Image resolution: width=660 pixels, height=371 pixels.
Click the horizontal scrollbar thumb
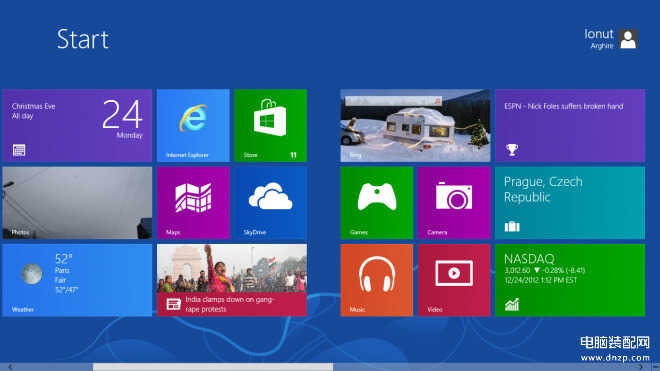[213, 367]
